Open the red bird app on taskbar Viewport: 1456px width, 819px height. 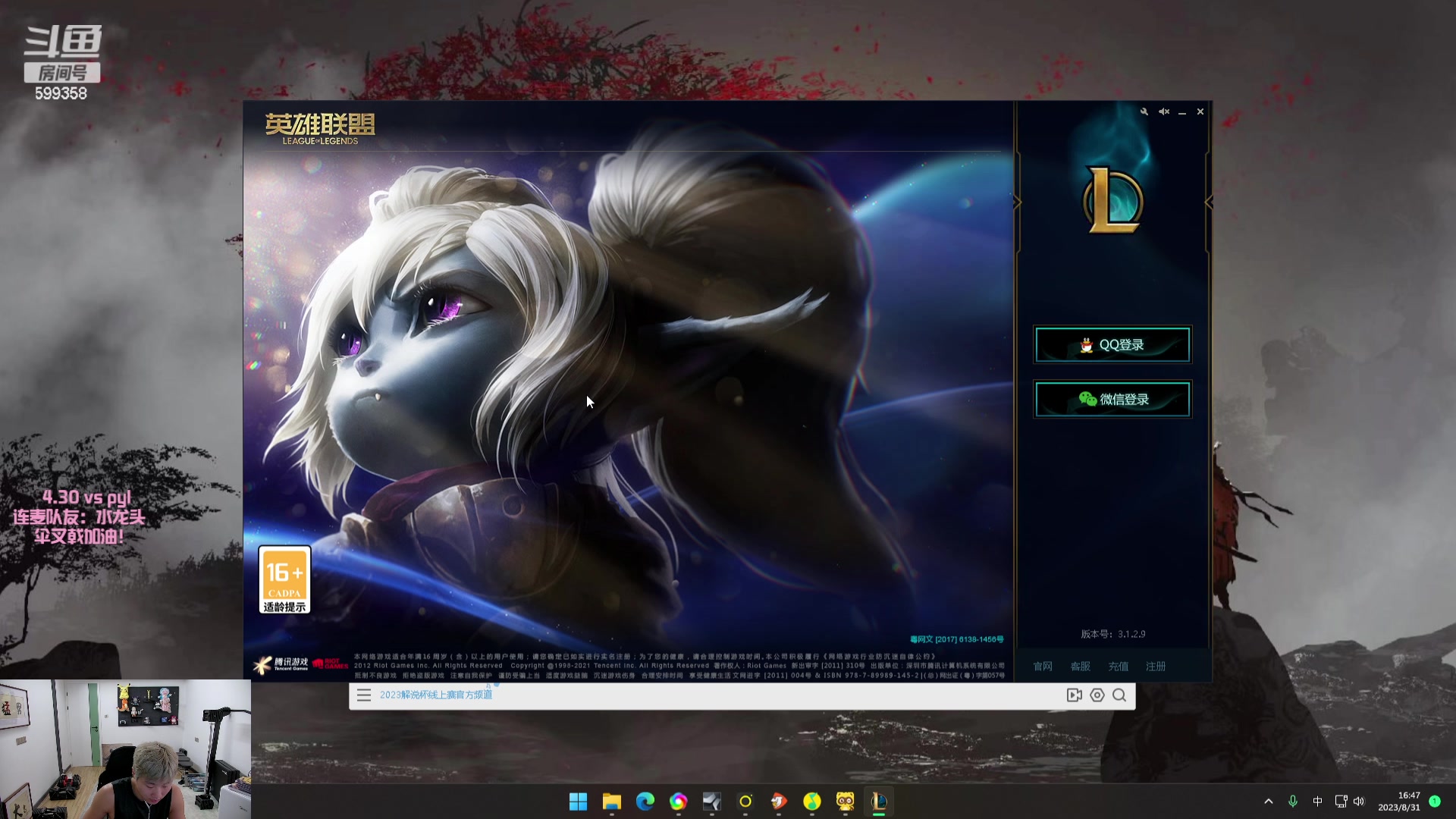[x=779, y=802]
